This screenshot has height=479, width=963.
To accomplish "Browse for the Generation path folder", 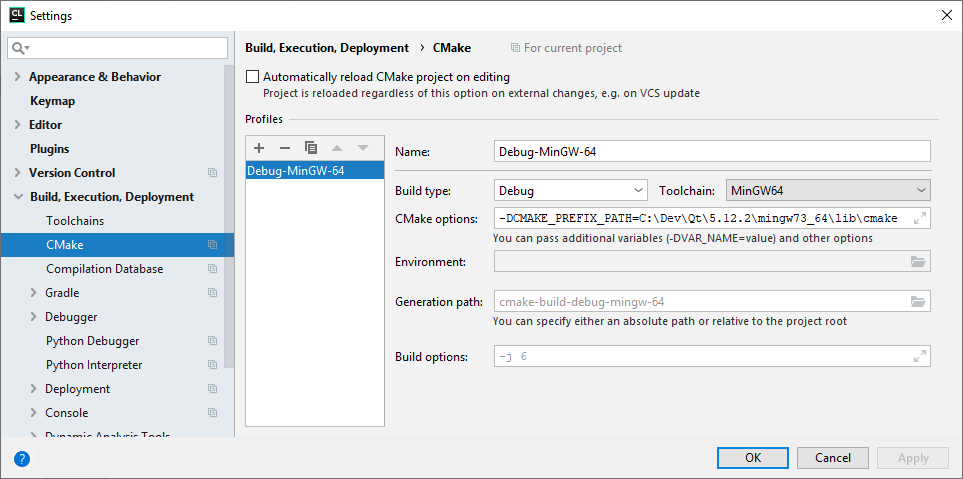I will (x=917, y=302).
